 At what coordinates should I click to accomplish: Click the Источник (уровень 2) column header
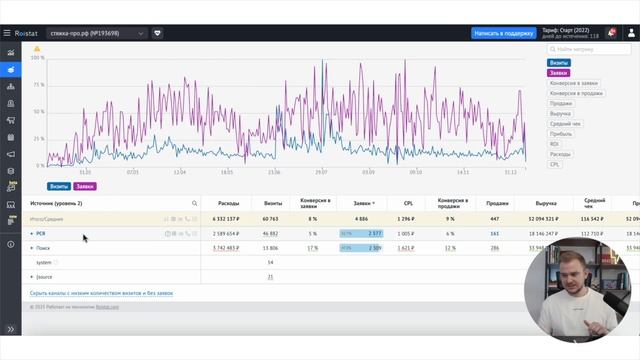click(x=56, y=203)
